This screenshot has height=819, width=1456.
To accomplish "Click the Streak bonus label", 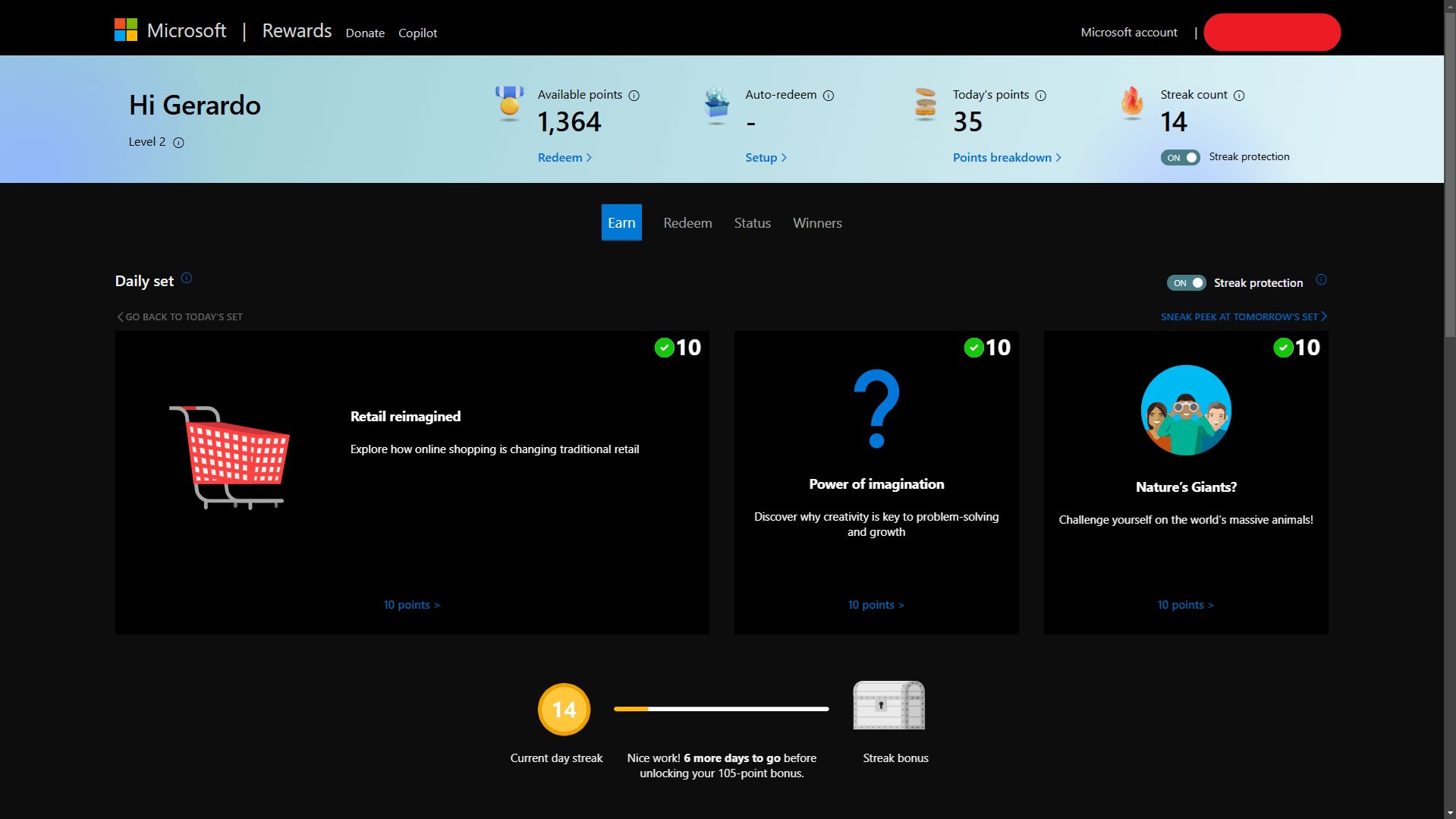I will pos(895,758).
